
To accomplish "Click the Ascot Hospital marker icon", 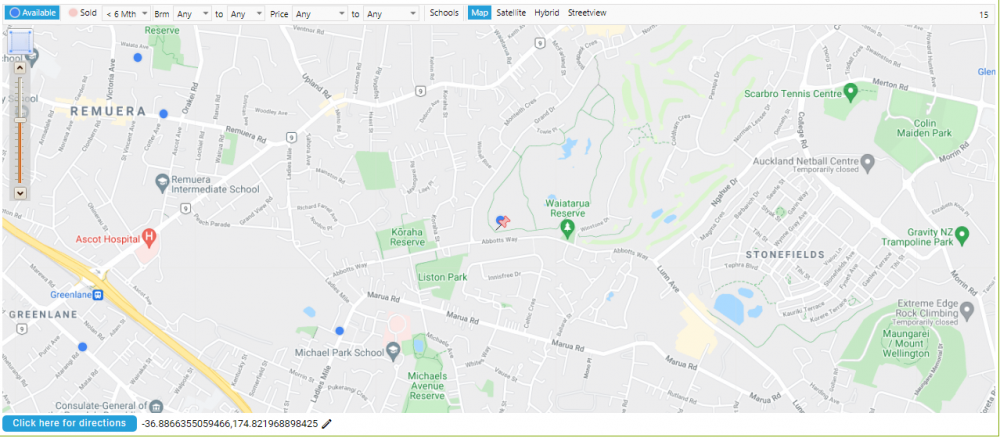I will pos(149,238).
